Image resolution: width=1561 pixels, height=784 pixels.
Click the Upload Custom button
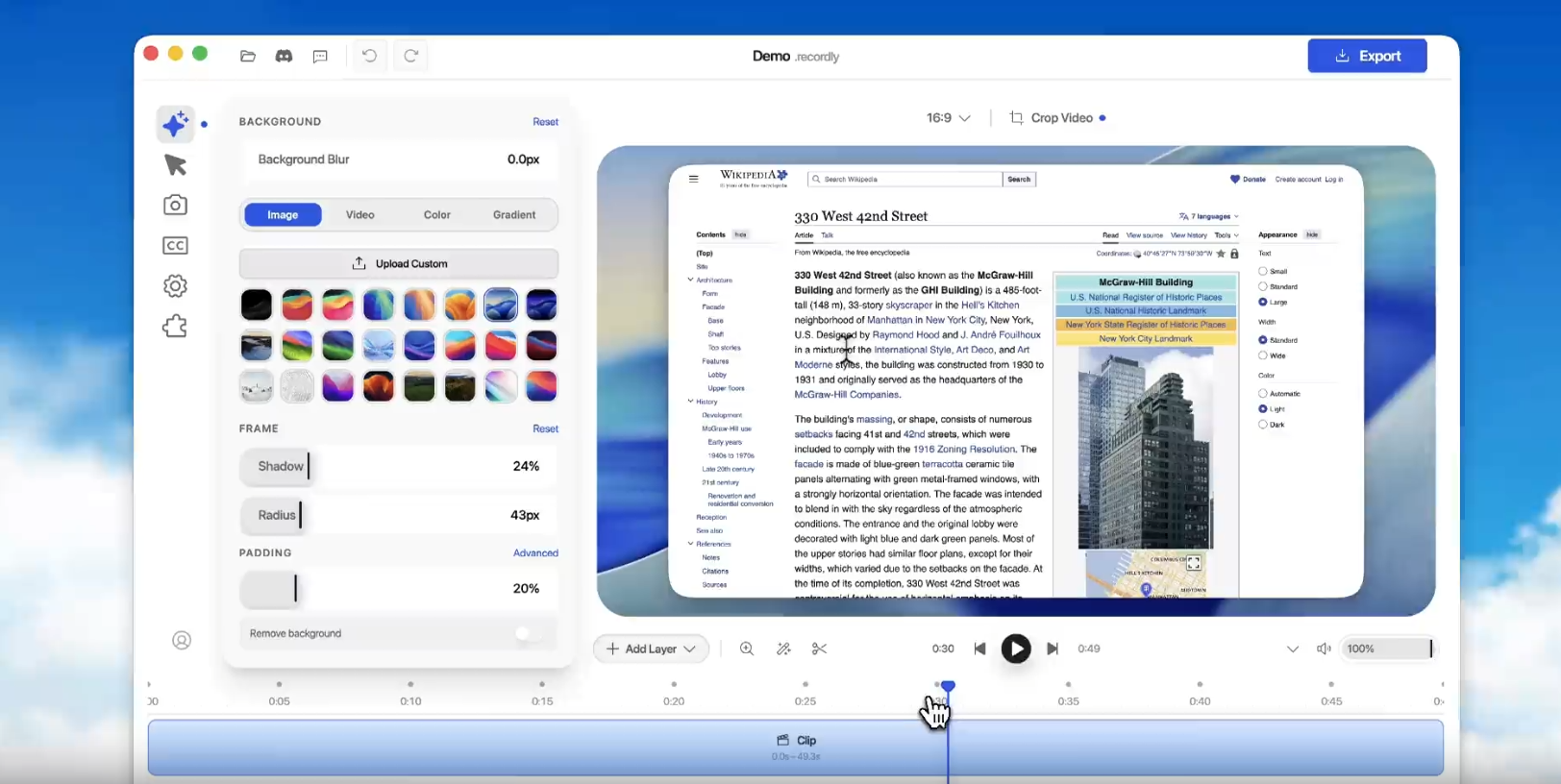pos(399,263)
